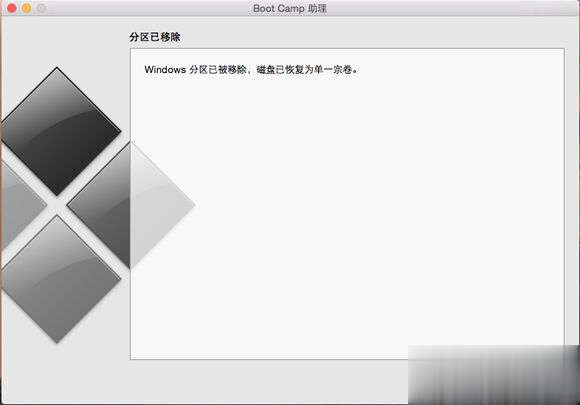580x405 pixels.
Task: Click the Boot Camp diamond logo
Action: [97, 205]
